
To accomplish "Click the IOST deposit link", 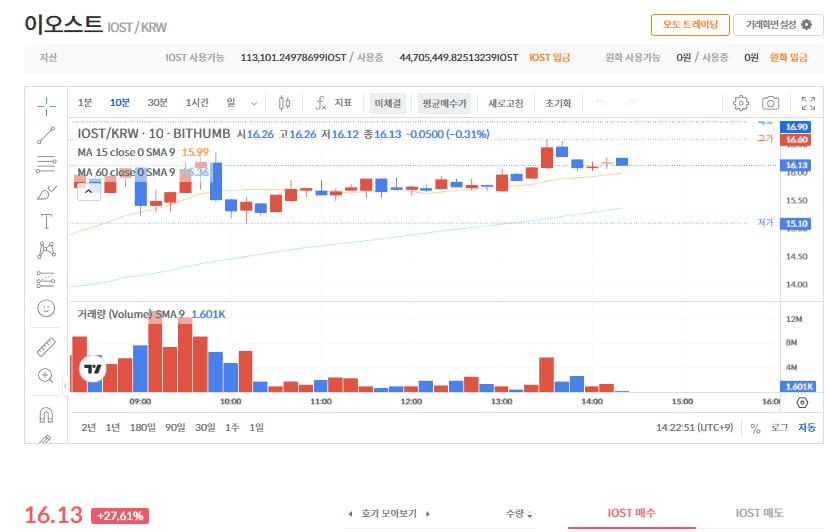I will (549, 58).
